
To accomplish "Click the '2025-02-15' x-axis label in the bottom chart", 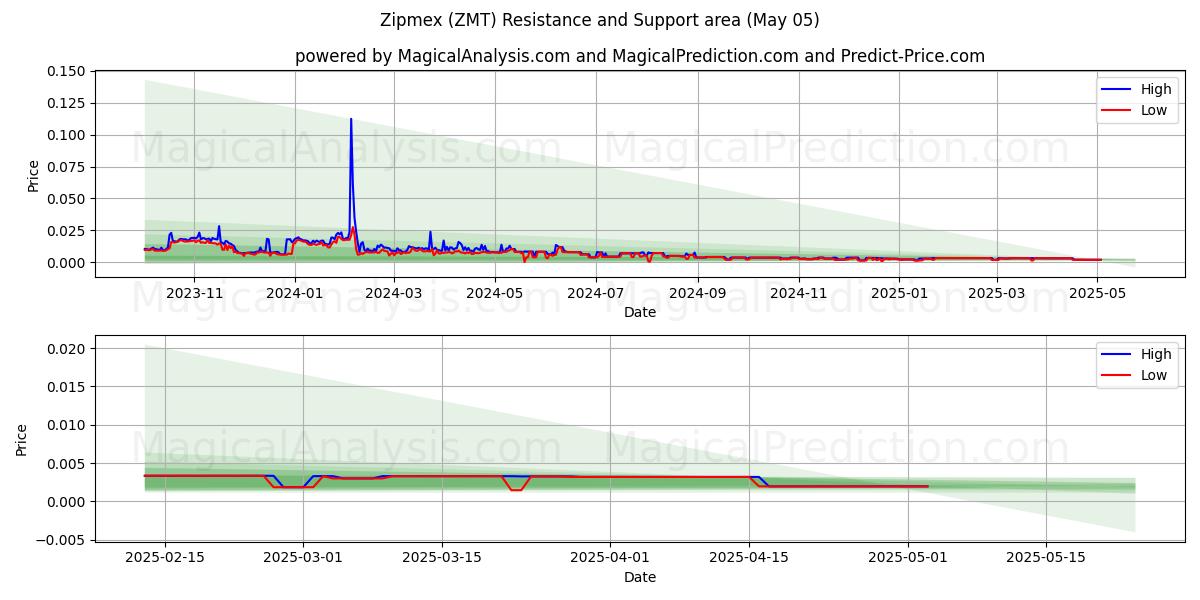I will pyautogui.click(x=165, y=558).
